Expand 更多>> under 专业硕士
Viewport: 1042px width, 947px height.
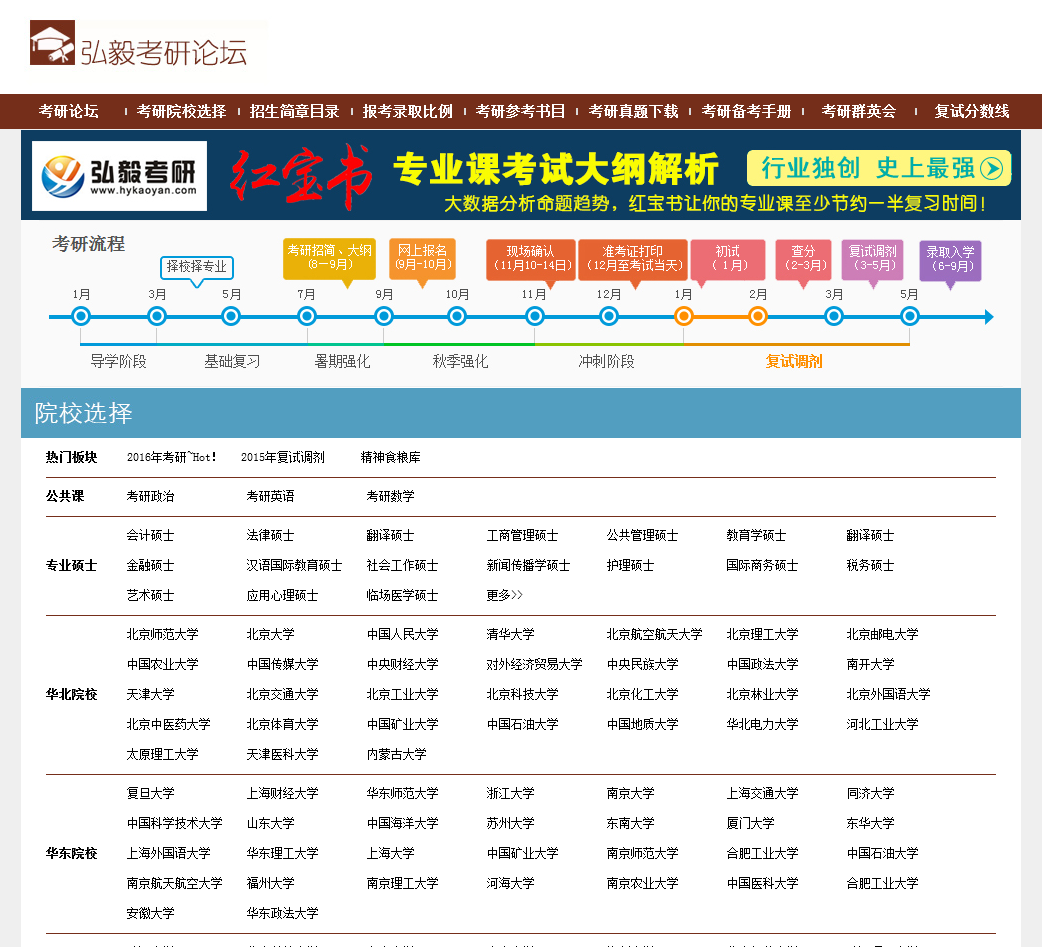tap(504, 595)
